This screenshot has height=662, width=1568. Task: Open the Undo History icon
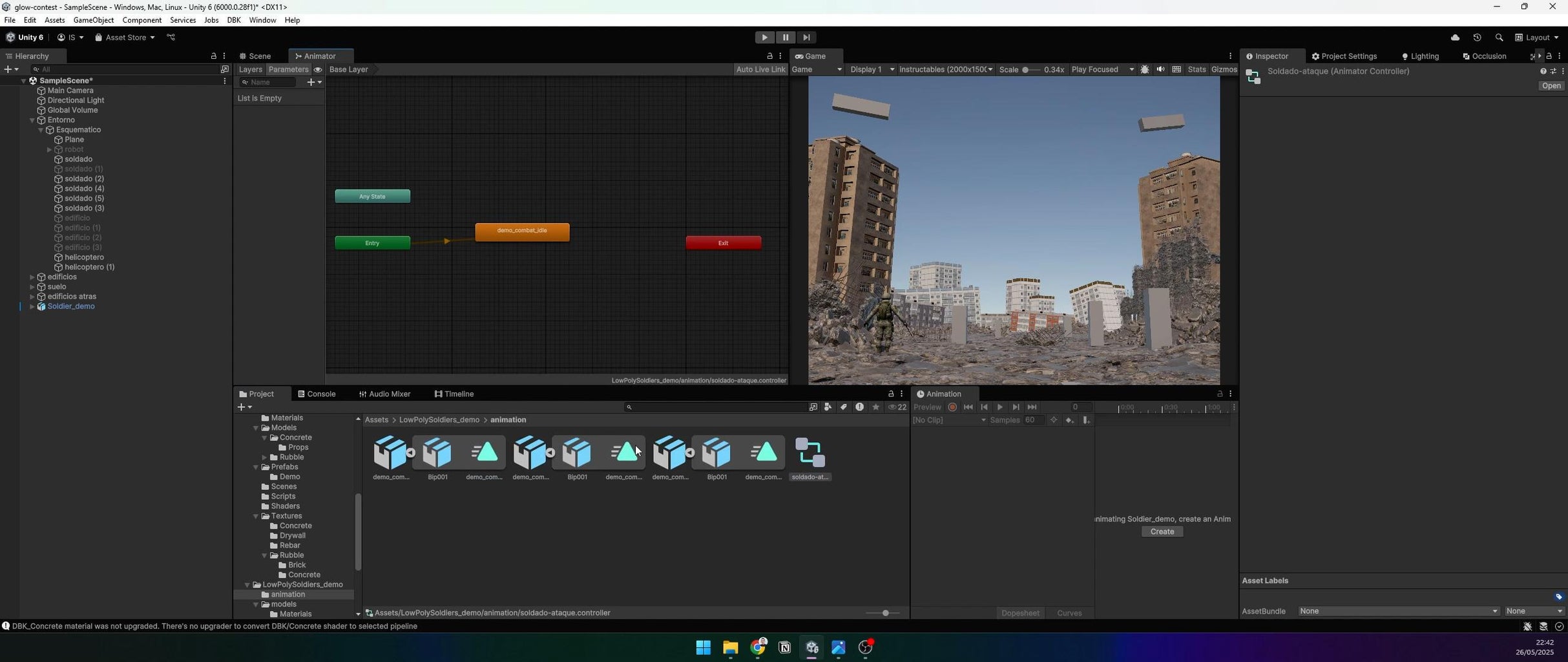coord(1477,37)
